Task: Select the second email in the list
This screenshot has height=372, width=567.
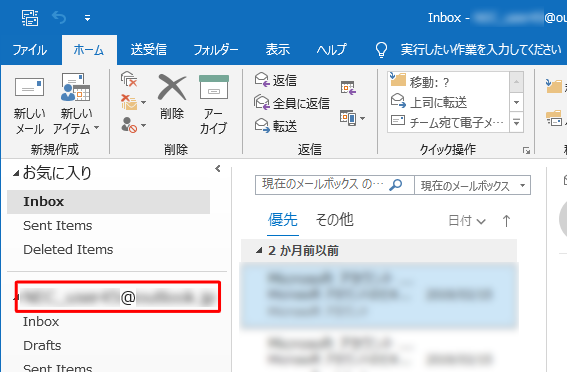Action: coord(379,352)
